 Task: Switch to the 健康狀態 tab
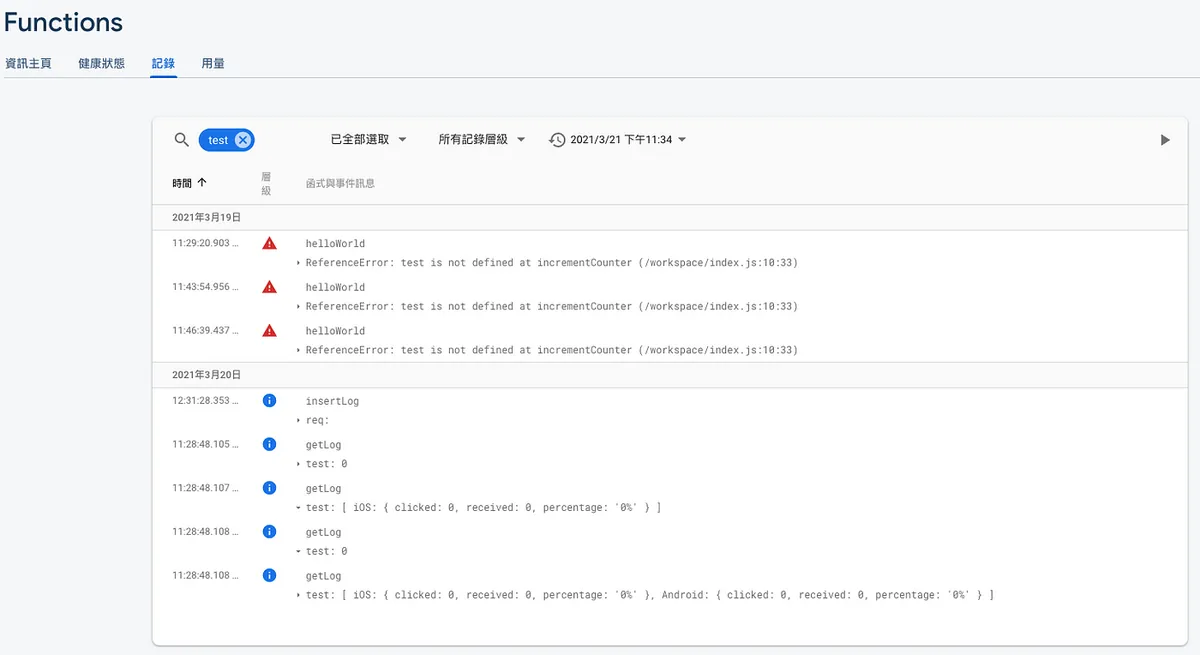(102, 63)
